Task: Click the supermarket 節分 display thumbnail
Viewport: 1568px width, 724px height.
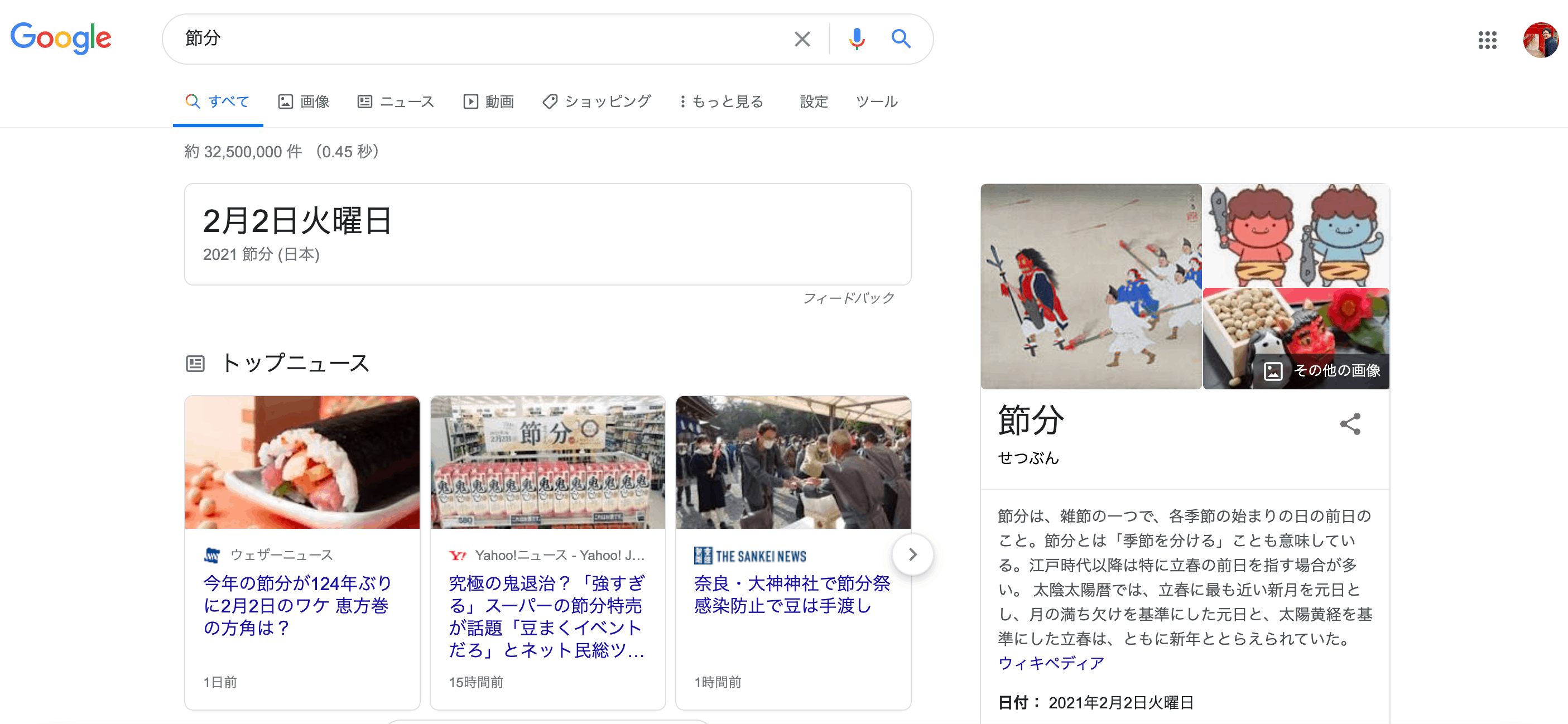Action: [x=548, y=462]
